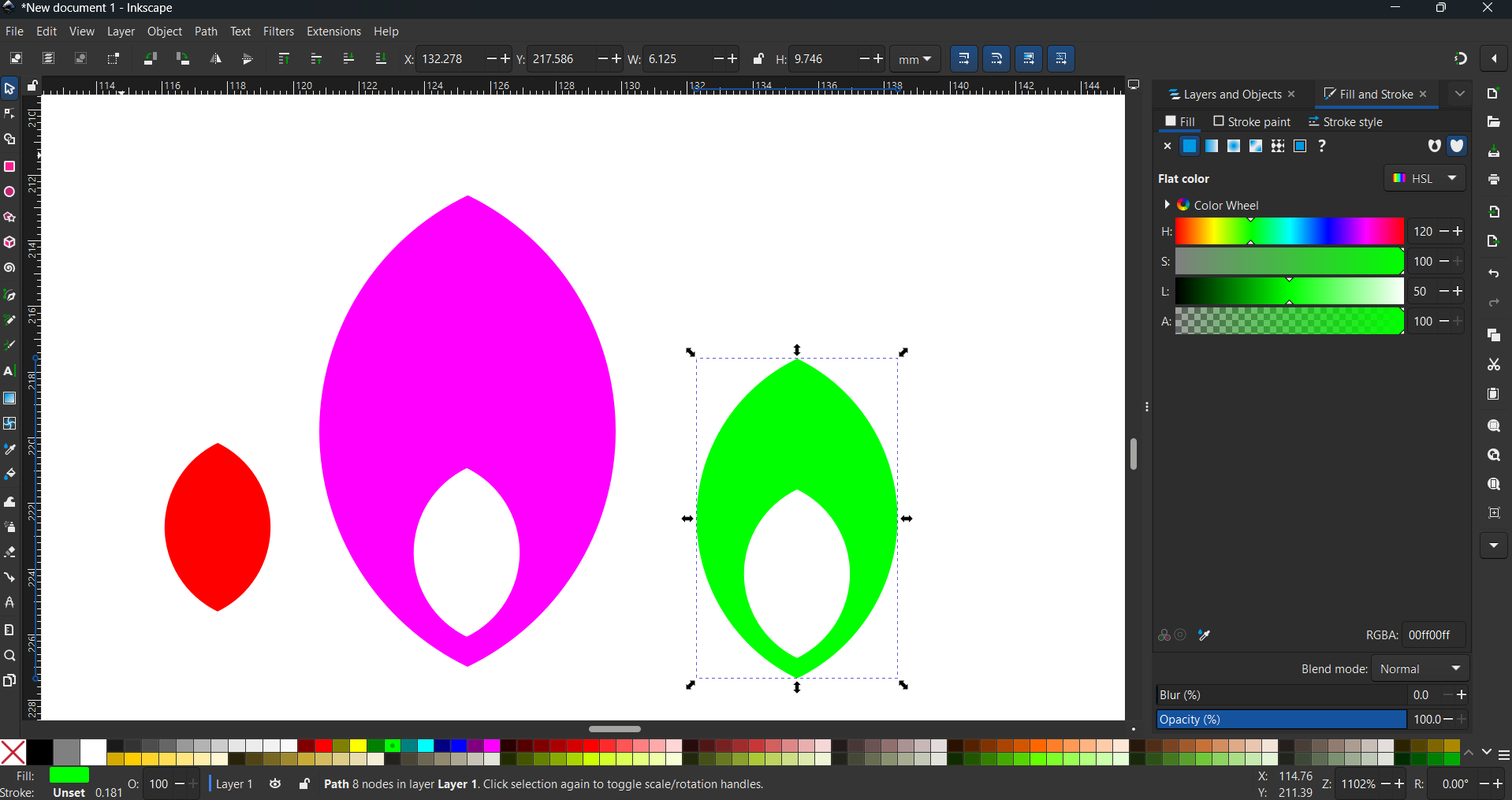Switch to Stroke paint tab

point(1252,121)
